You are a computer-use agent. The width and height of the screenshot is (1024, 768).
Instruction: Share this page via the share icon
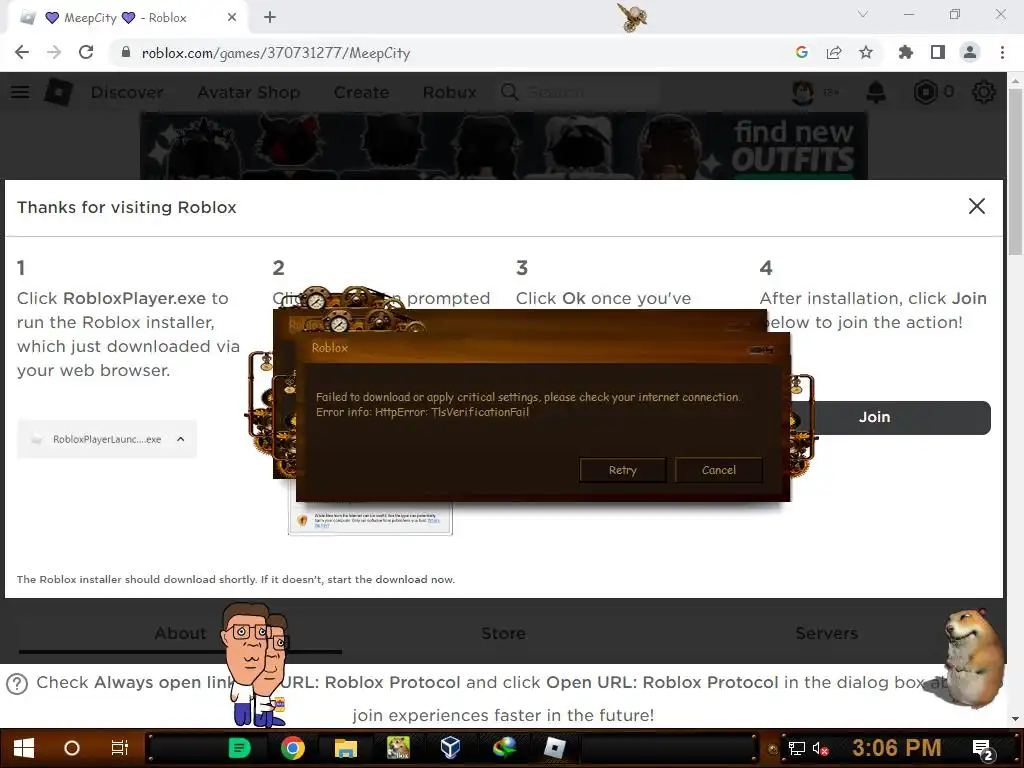point(834,52)
